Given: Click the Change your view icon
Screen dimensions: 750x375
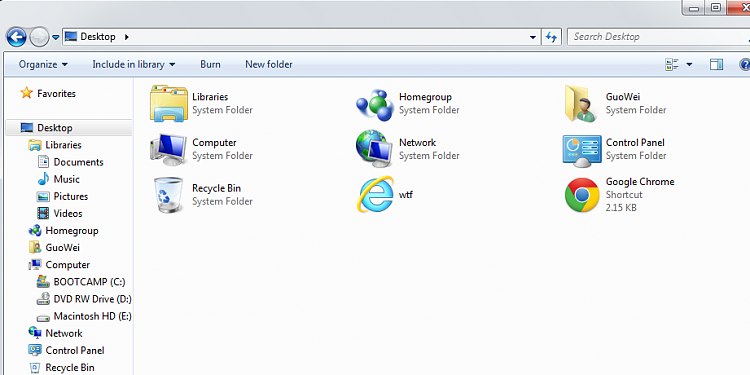Looking at the screenshot, I should [672, 65].
